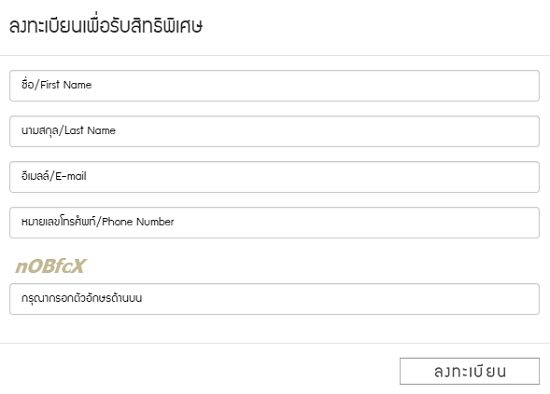Viewport: 550px width, 394px height.
Task: Click the First Name input field
Action: coord(274,86)
